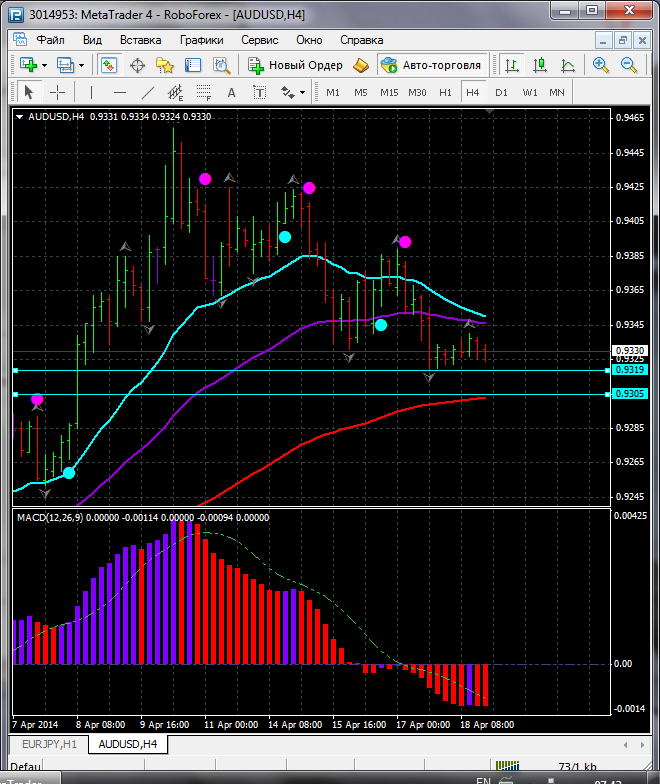Select the Fibonacci retracement tool
Viewport: 660px width, 784px height.
point(205,92)
